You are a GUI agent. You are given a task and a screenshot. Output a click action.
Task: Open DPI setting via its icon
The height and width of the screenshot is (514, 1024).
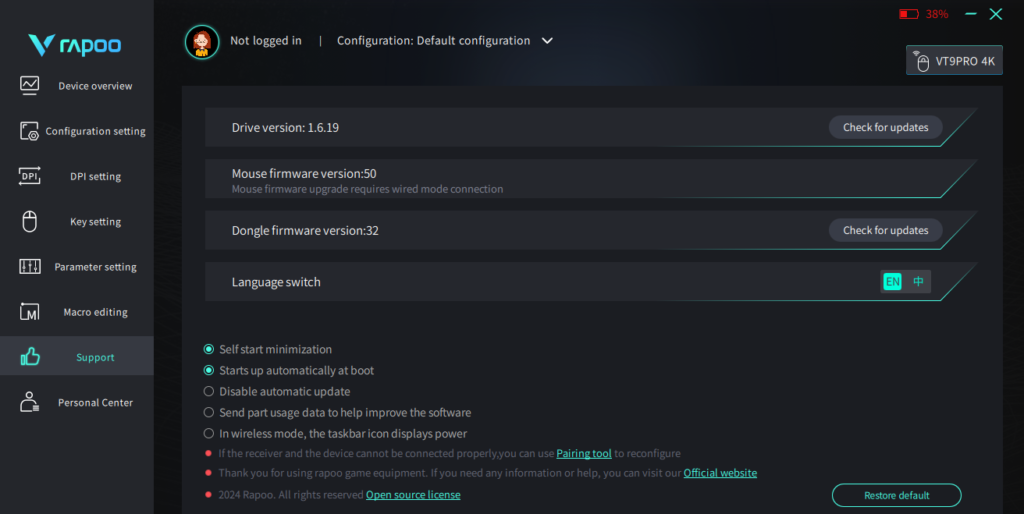coord(30,176)
